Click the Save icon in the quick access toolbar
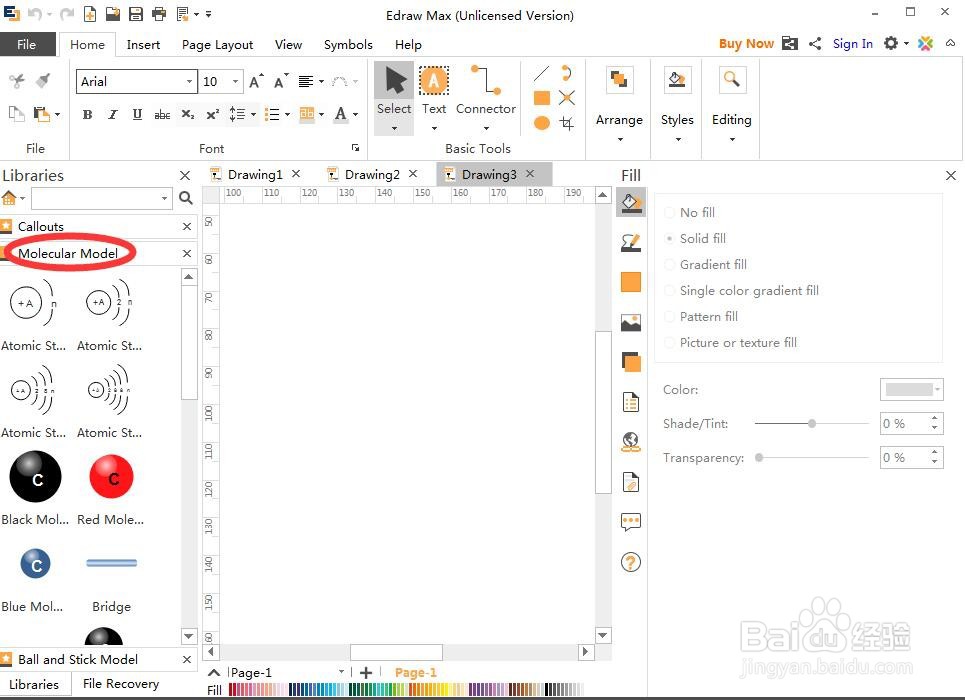The height and width of the screenshot is (700, 965). tap(135, 14)
